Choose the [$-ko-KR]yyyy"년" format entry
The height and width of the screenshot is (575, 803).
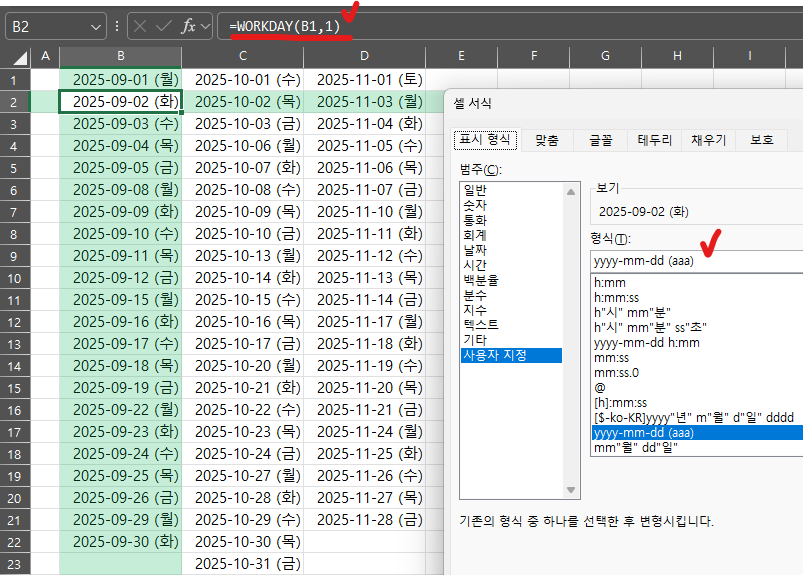(x=697, y=418)
